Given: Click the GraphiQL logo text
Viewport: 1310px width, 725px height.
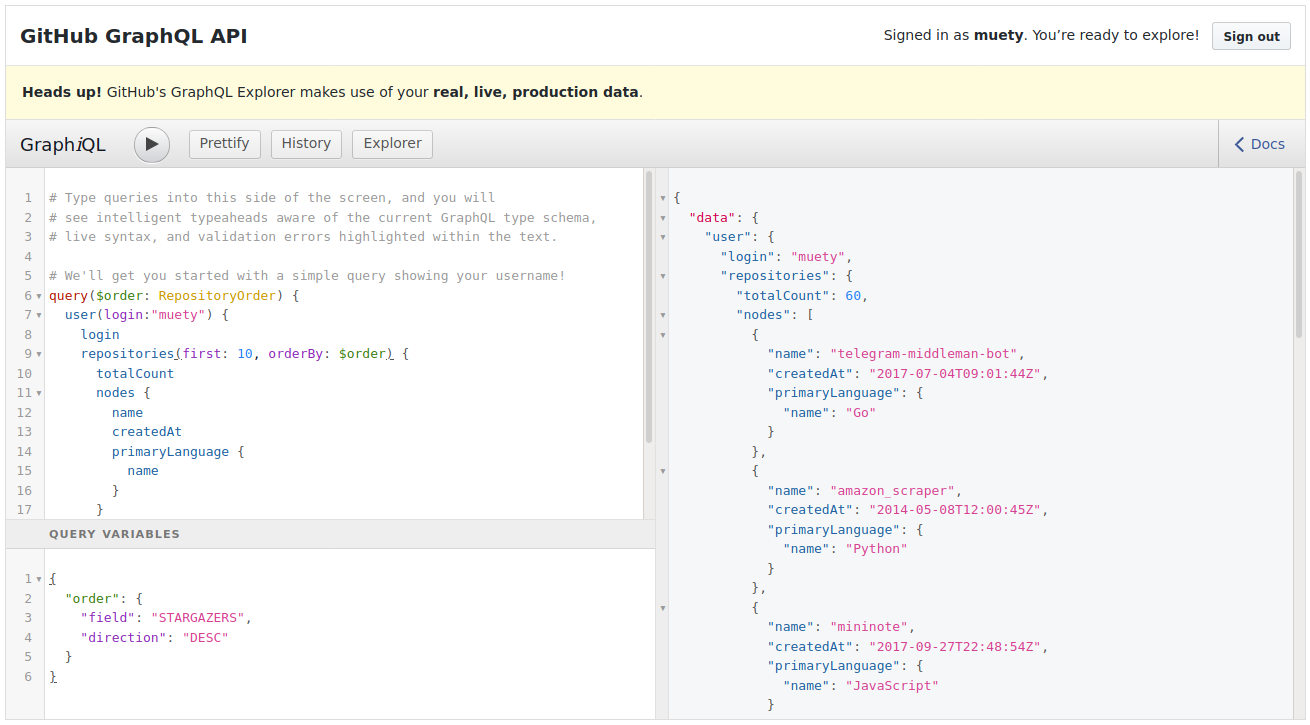Looking at the screenshot, I should pos(63,144).
